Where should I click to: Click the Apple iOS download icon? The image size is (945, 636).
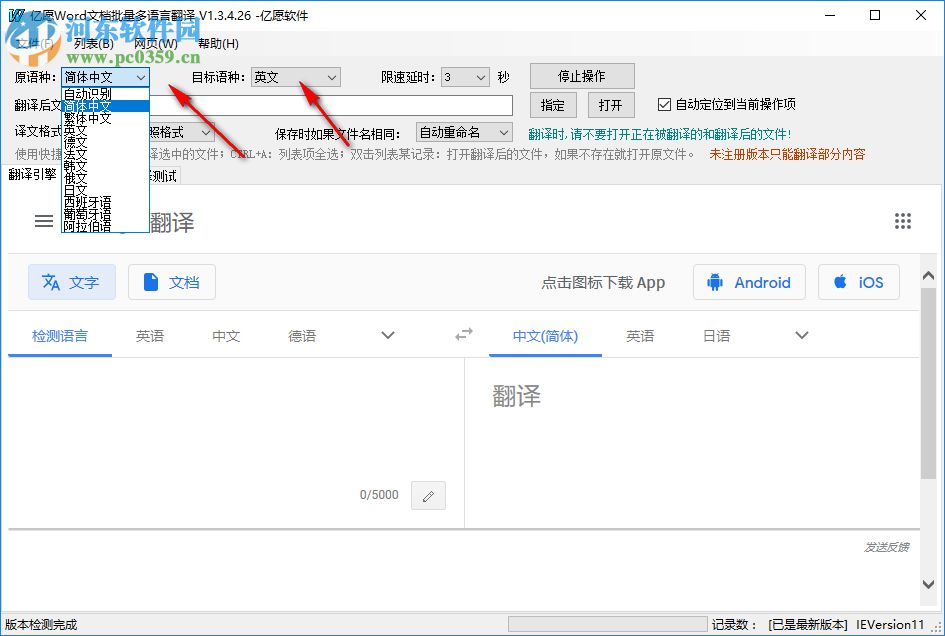pyautogui.click(x=839, y=282)
